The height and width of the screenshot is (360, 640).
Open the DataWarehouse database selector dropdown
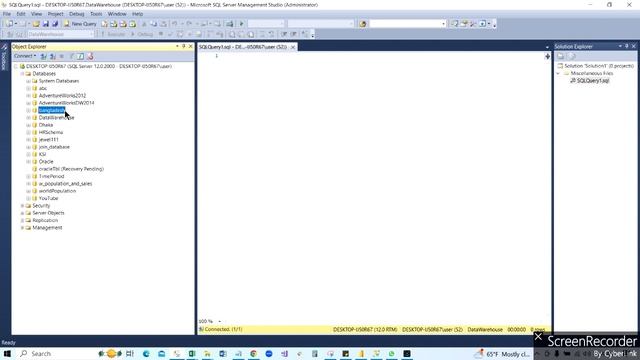[x=60, y=34]
